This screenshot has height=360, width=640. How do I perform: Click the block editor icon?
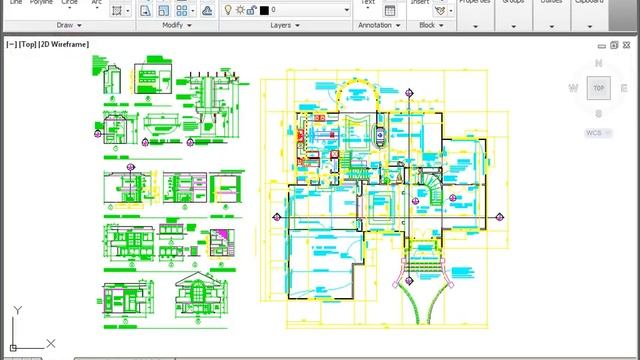tap(440, 11)
